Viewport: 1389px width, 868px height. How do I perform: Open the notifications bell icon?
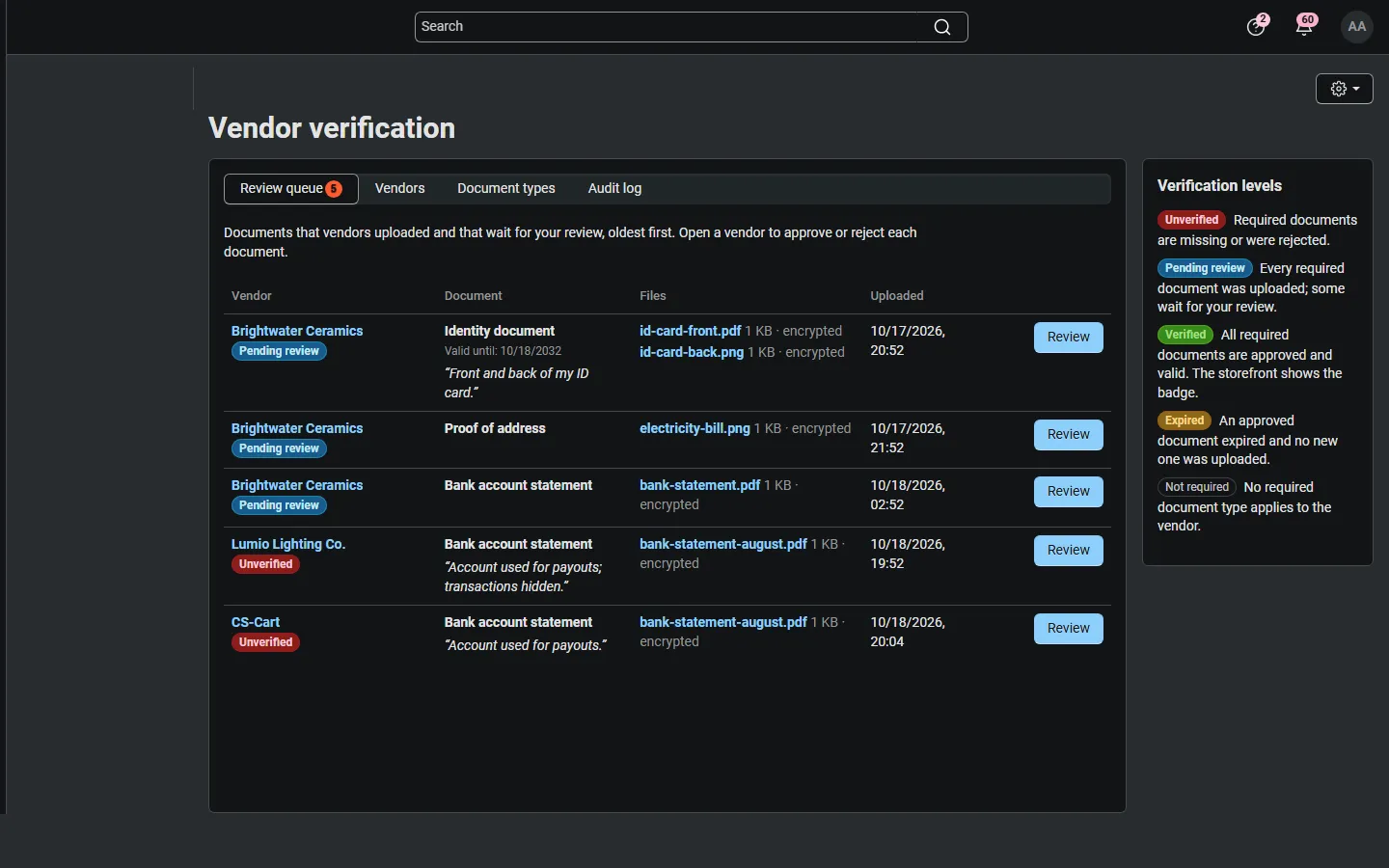(x=1304, y=27)
